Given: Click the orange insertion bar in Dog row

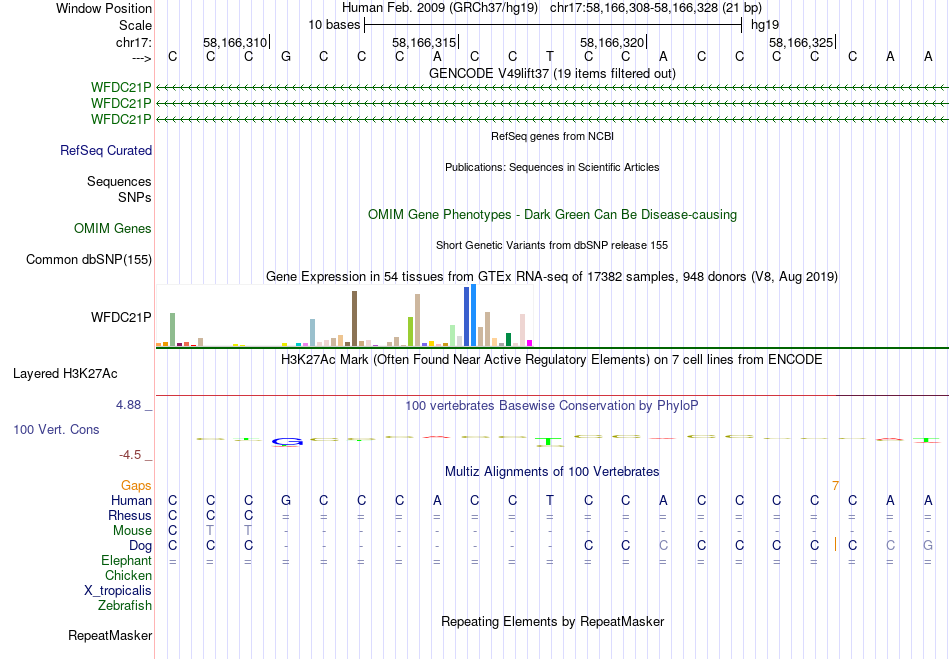Looking at the screenshot, I should 835,544.
